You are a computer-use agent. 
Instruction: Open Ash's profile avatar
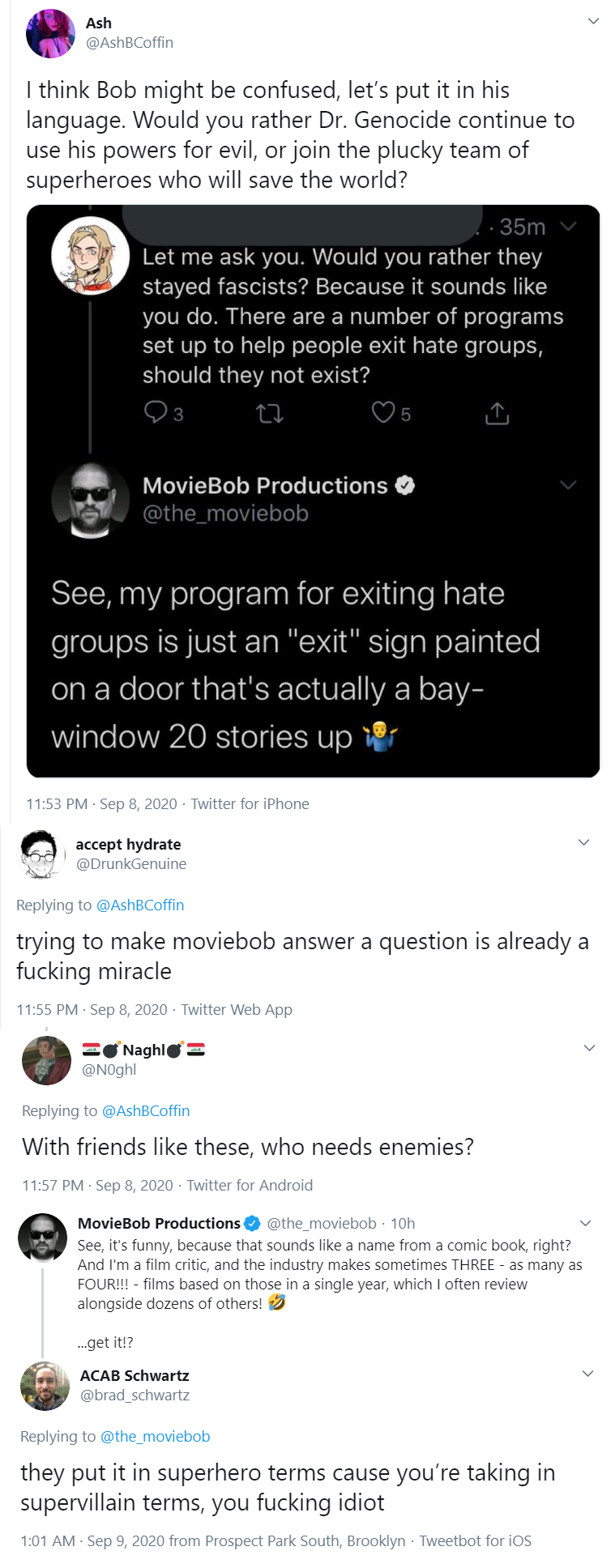coord(51,34)
